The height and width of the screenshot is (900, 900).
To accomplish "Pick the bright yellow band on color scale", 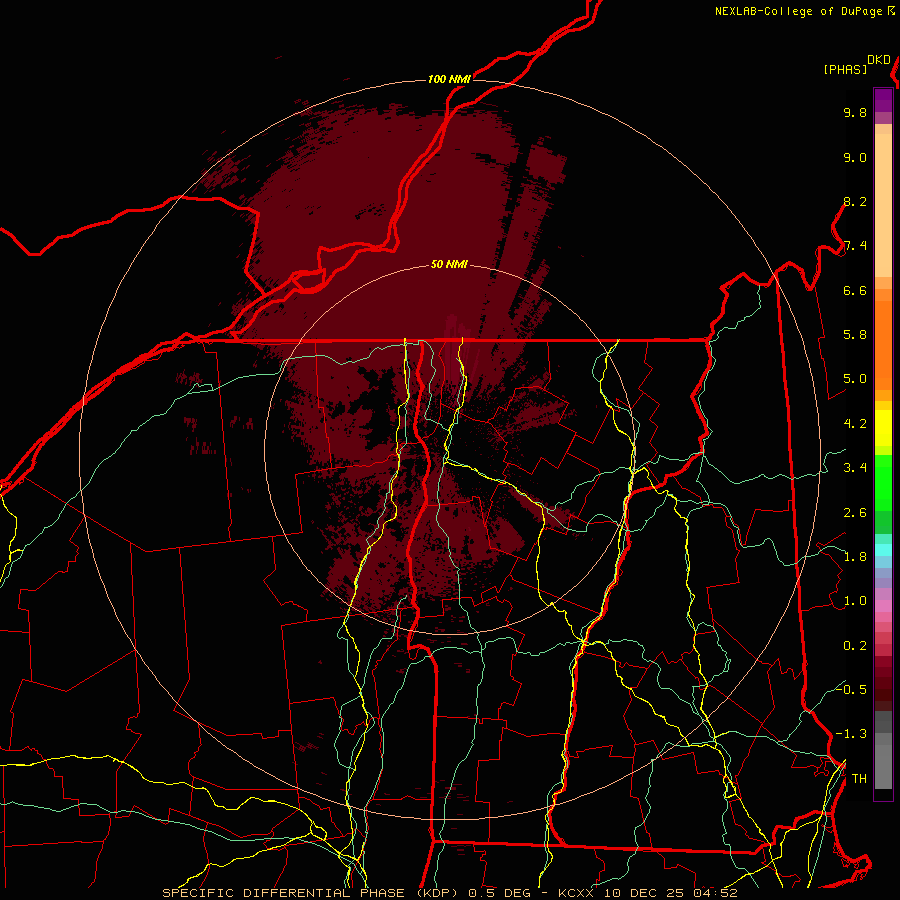I will pos(883,428).
